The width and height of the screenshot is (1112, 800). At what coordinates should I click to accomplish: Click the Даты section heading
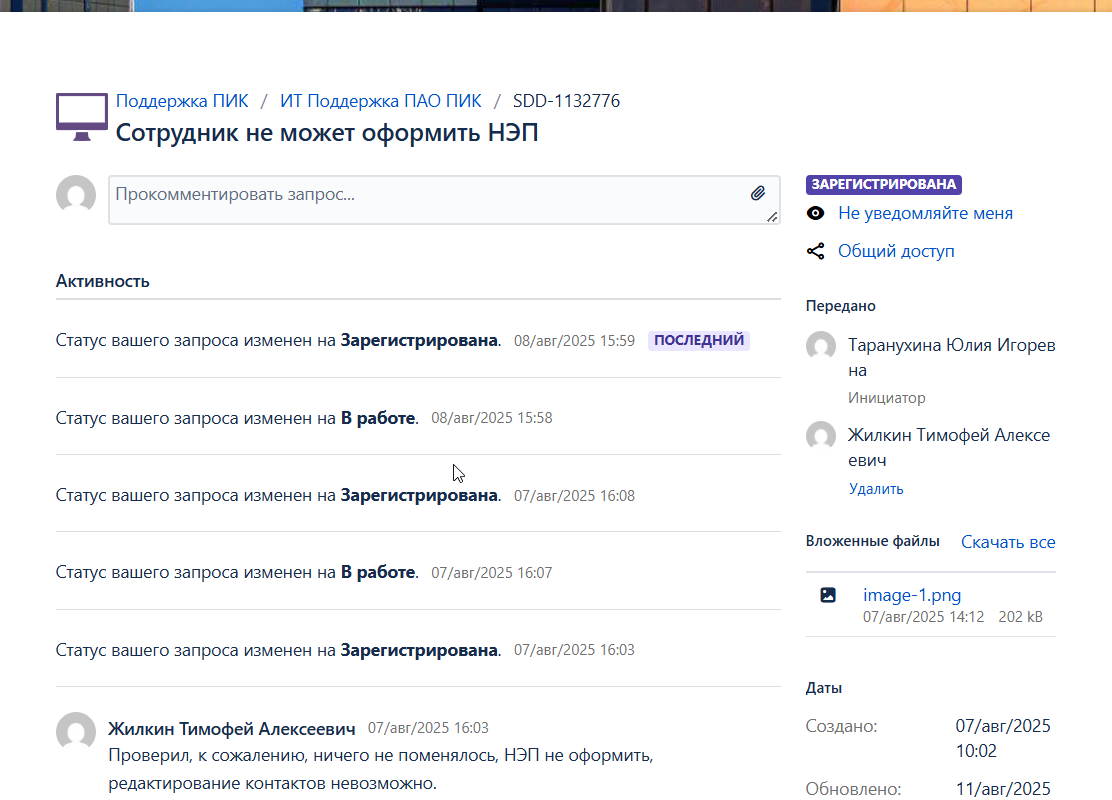[824, 688]
